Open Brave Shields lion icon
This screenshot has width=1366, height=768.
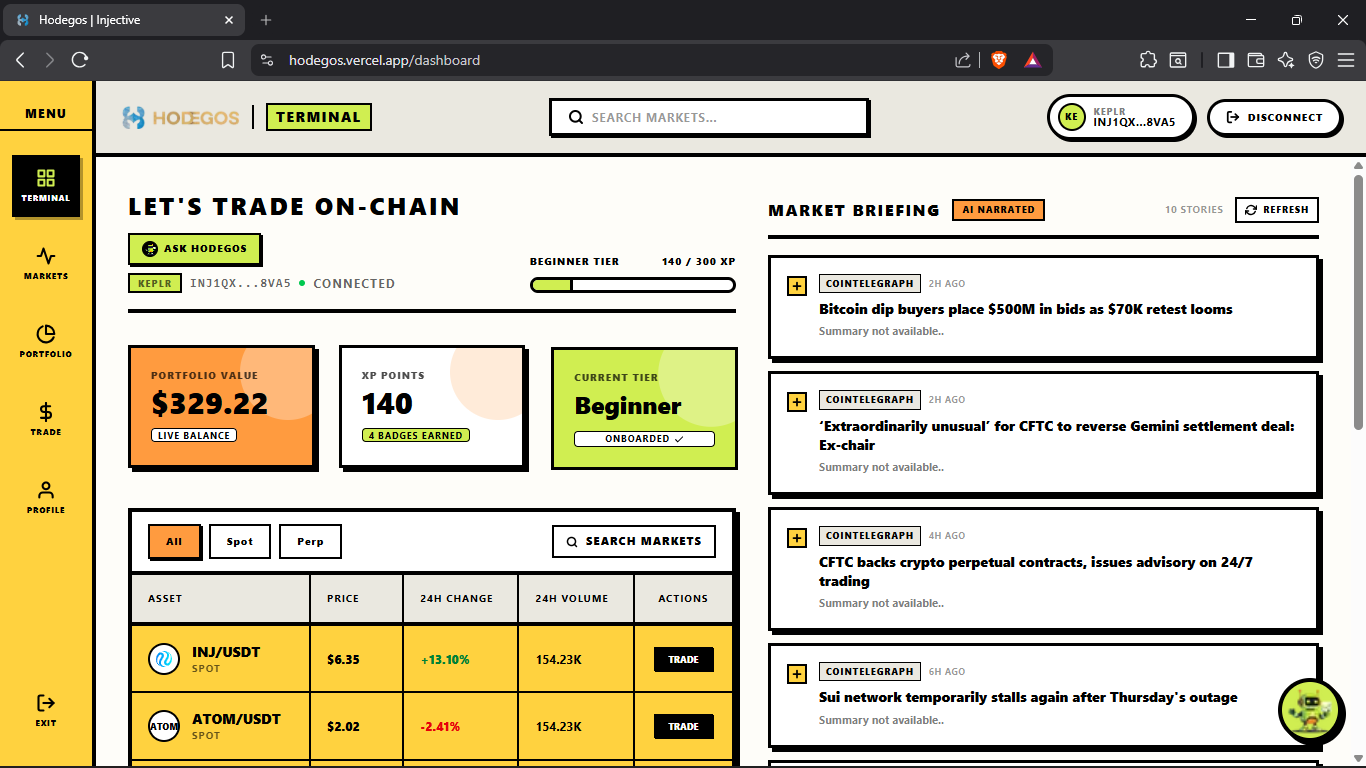tap(998, 60)
